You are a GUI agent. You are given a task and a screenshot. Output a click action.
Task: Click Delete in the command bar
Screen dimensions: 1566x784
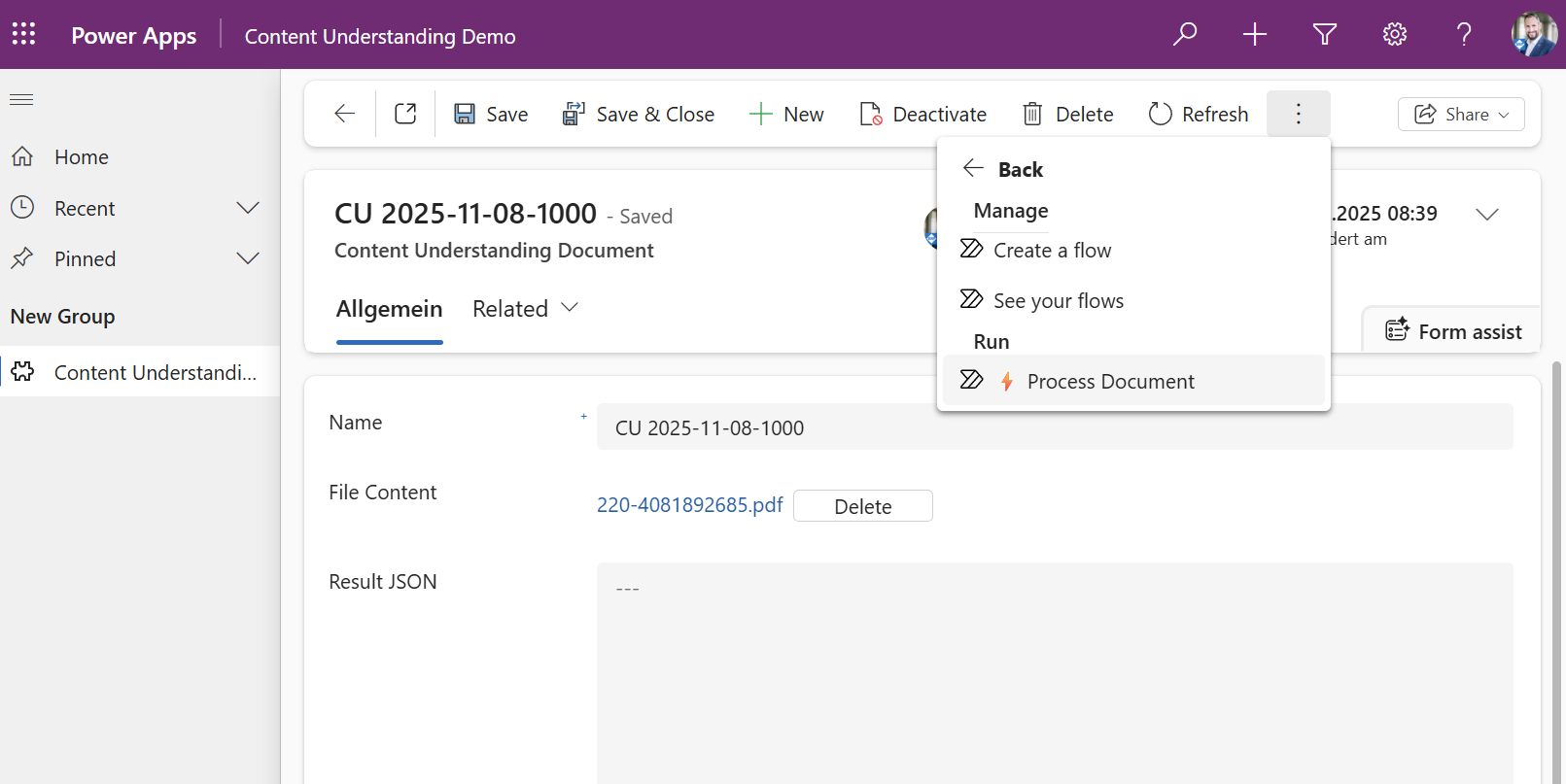tap(1068, 114)
